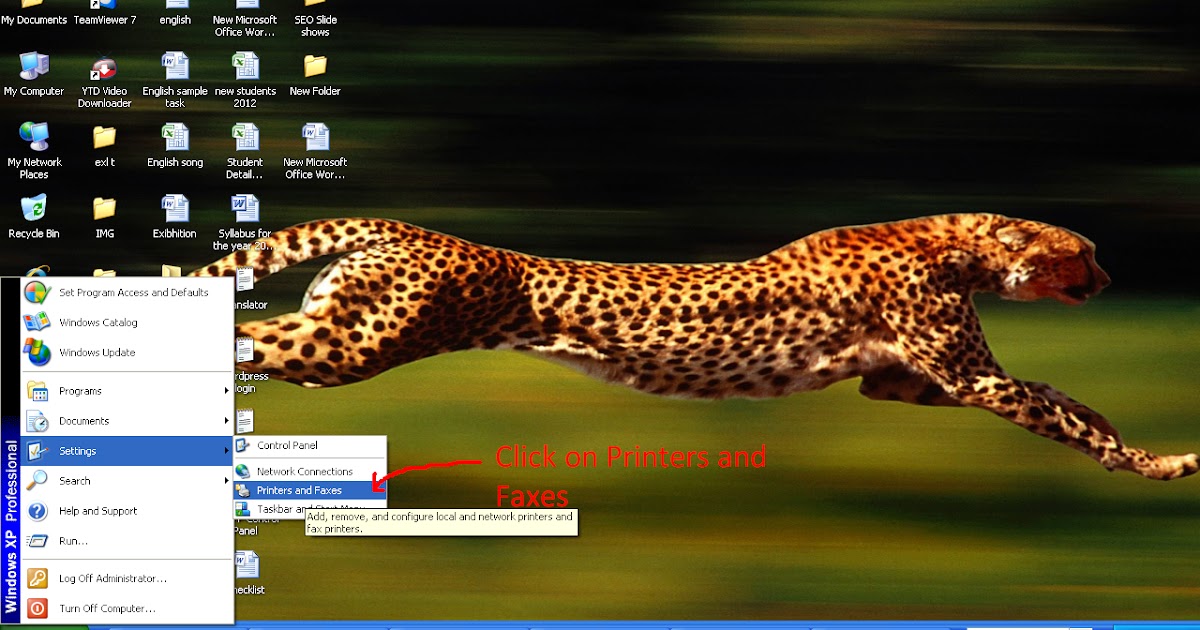Open the IMG folder

[104, 213]
